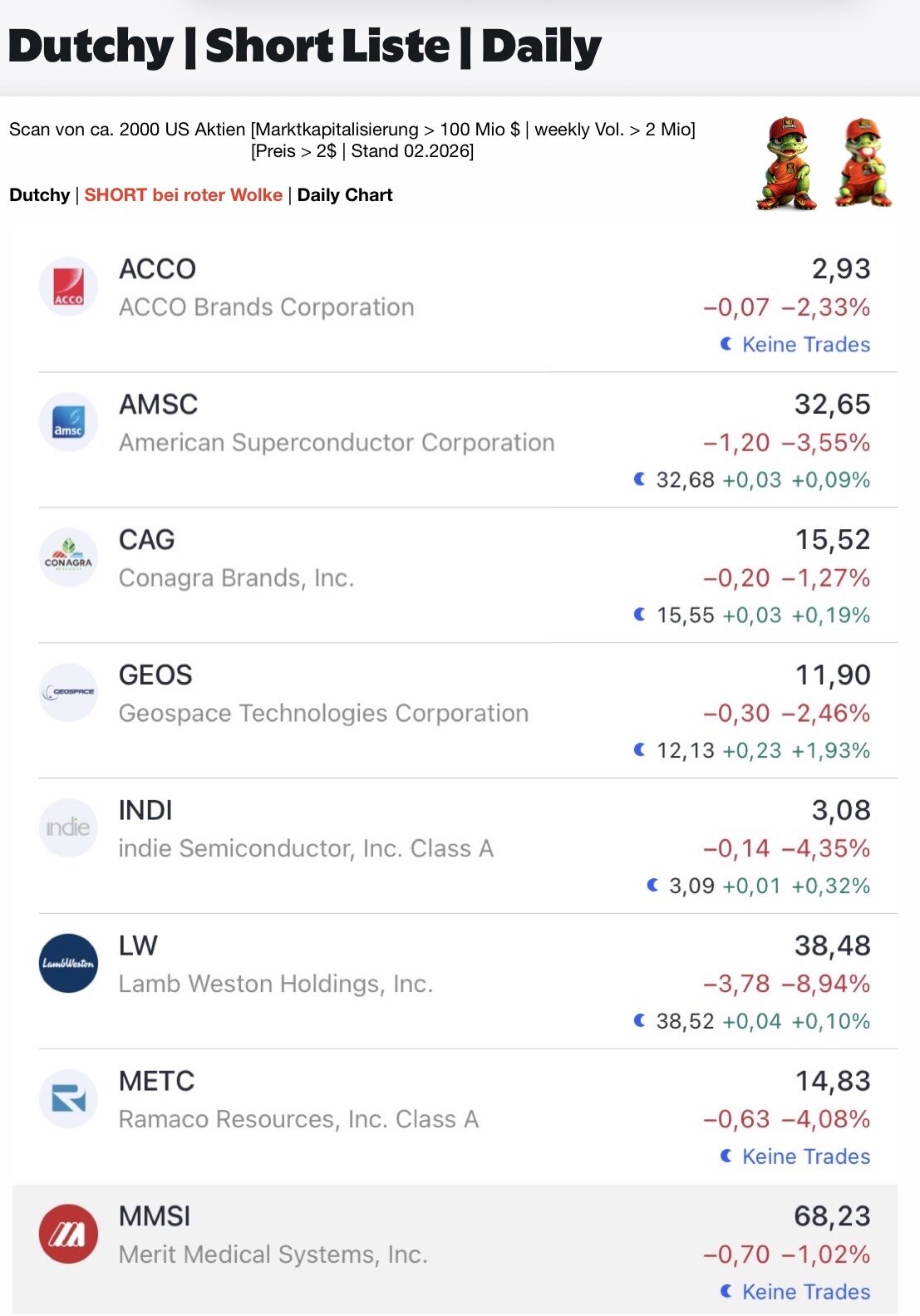Click the "Dutchy | Short Liste | Daily" heading
The width and height of the screenshot is (920, 1316).
(304, 47)
